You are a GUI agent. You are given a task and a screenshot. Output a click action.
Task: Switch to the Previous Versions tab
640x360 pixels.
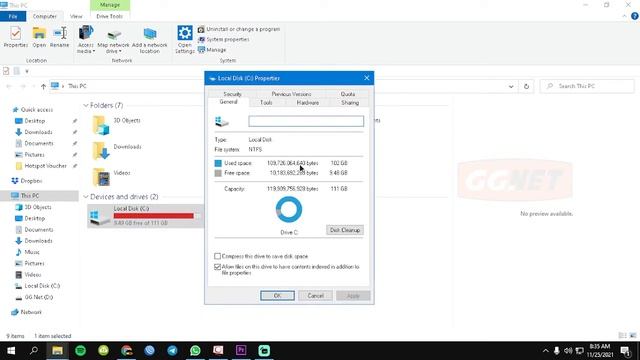coord(291,94)
